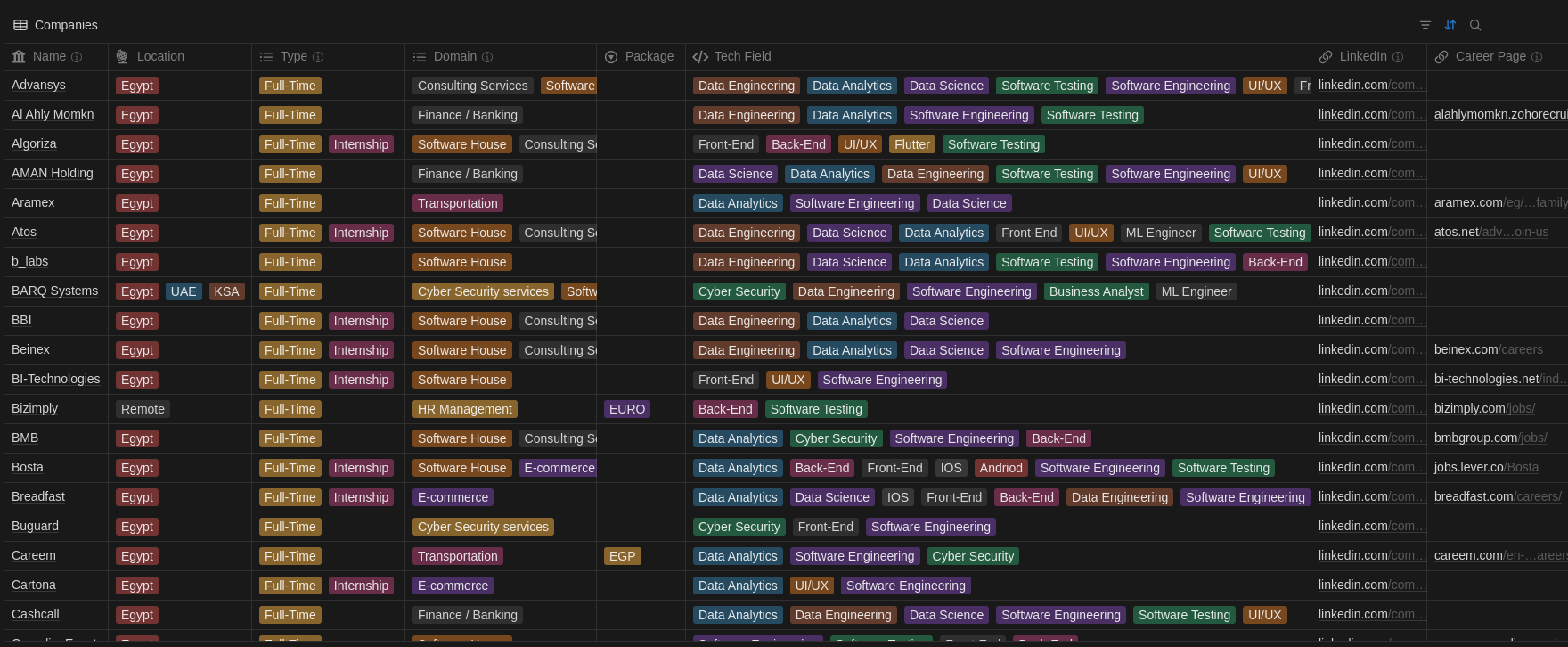
Task: Click the Career Page column info icon
Action: pyautogui.click(x=1537, y=57)
